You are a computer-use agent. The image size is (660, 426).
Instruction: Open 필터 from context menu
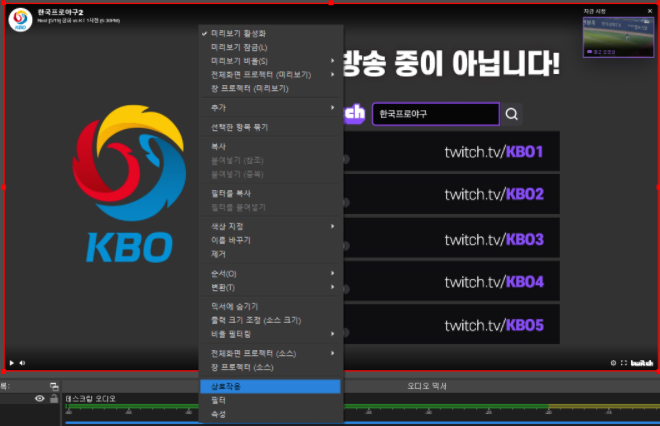(x=270, y=400)
